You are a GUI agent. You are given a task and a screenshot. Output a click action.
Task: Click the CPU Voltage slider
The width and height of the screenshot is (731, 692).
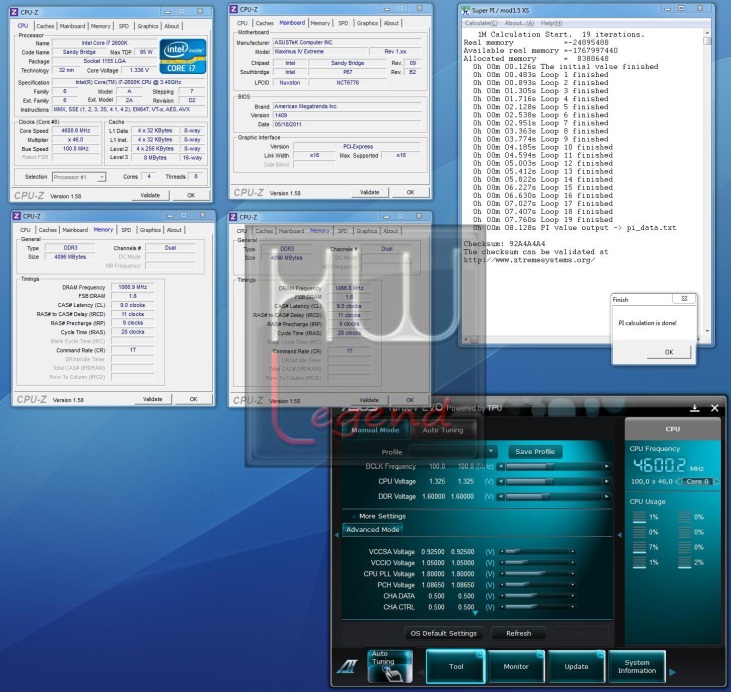coord(553,481)
